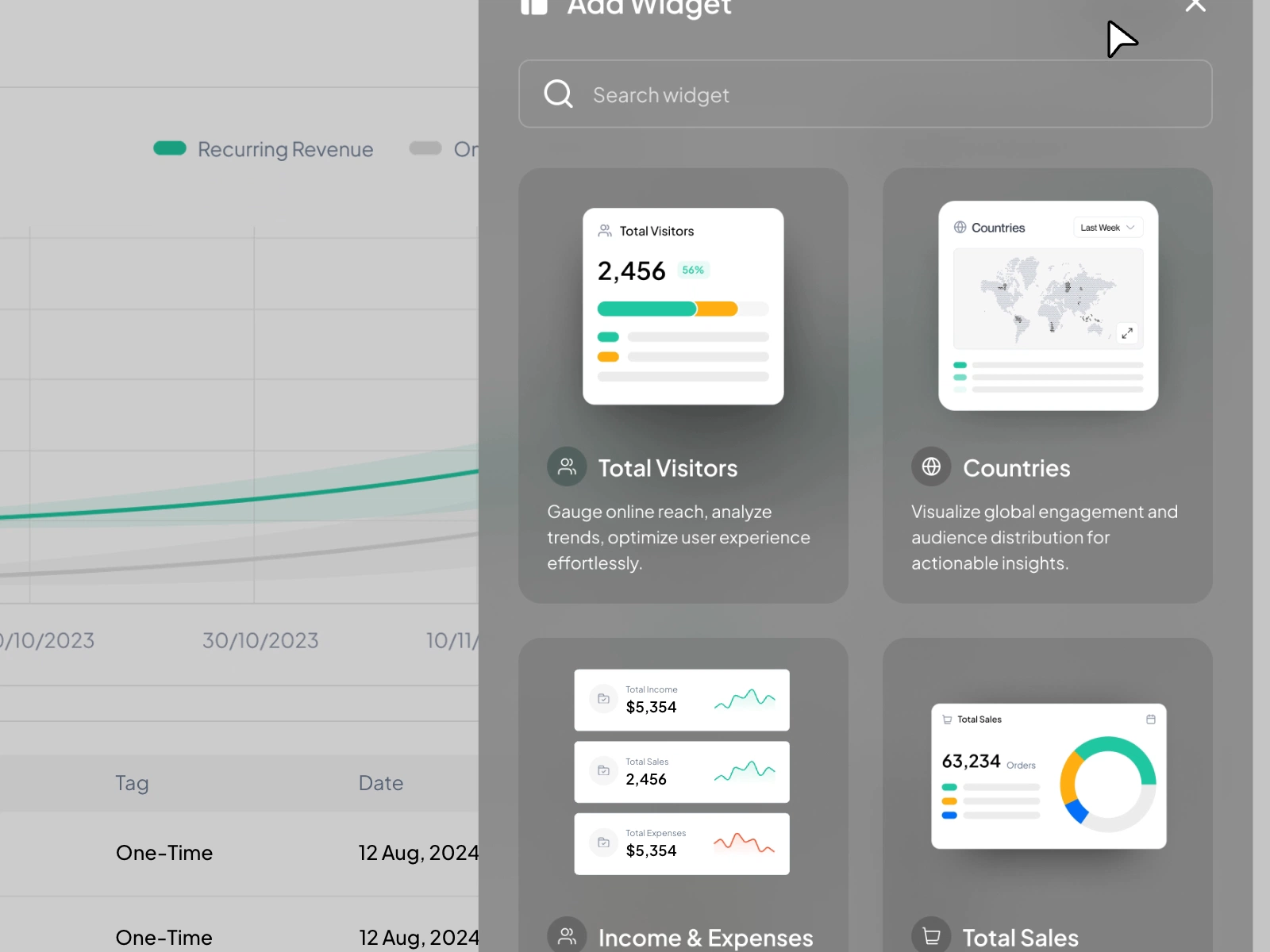The image size is (1270, 952).
Task: Click the Total Sales cart icon
Action: [931, 935]
